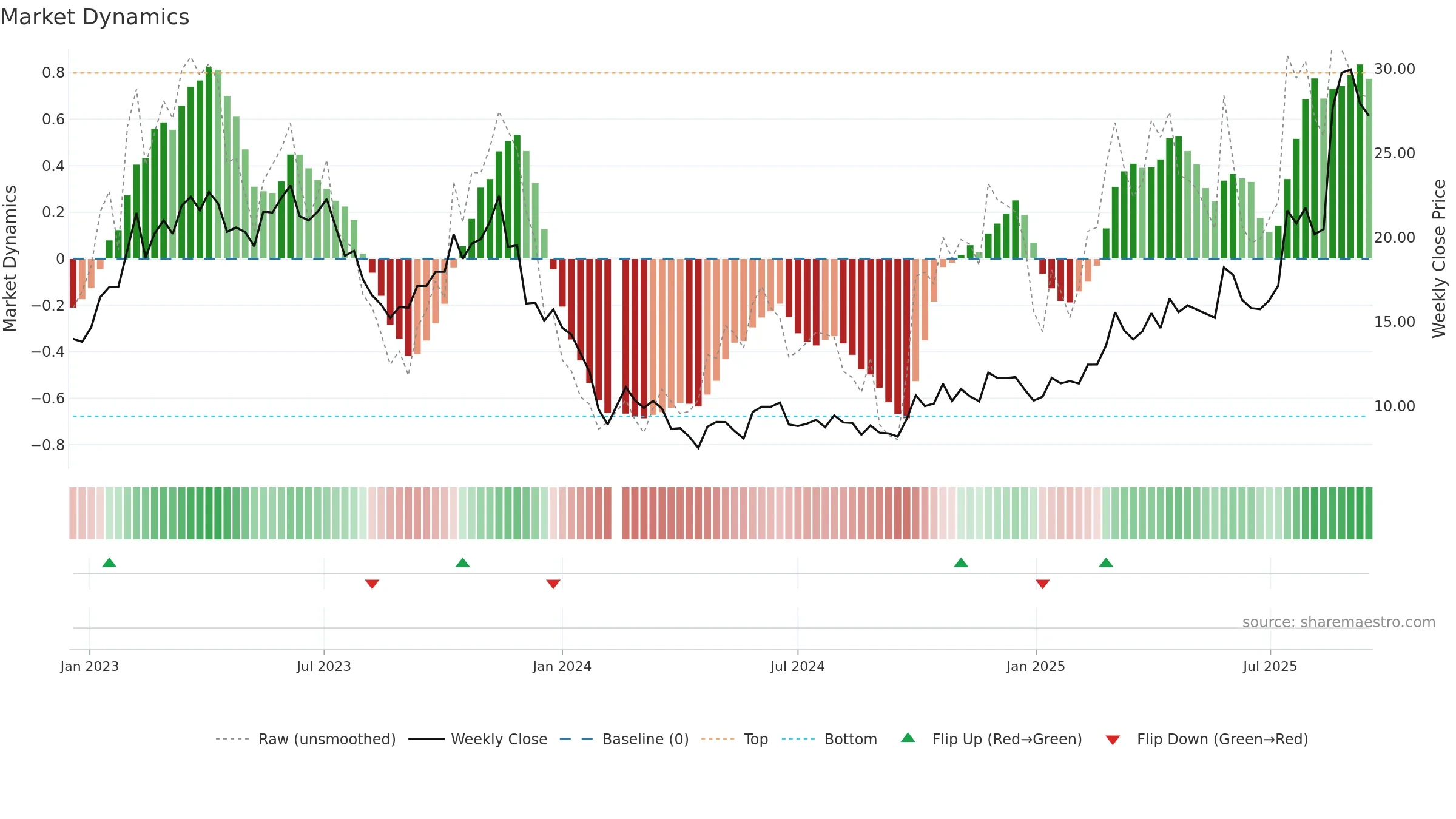Click the Jan 2024 axis label
Viewport: 1456px width, 819px height.
coord(562,666)
